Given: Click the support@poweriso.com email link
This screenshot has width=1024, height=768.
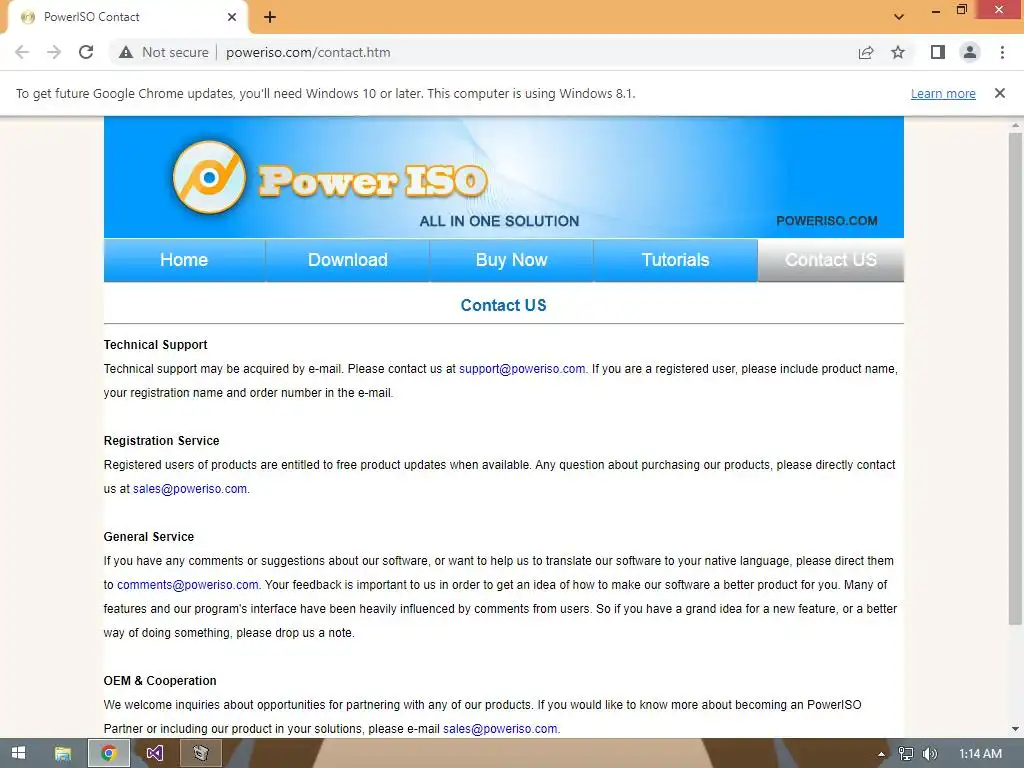Looking at the screenshot, I should click(522, 369).
